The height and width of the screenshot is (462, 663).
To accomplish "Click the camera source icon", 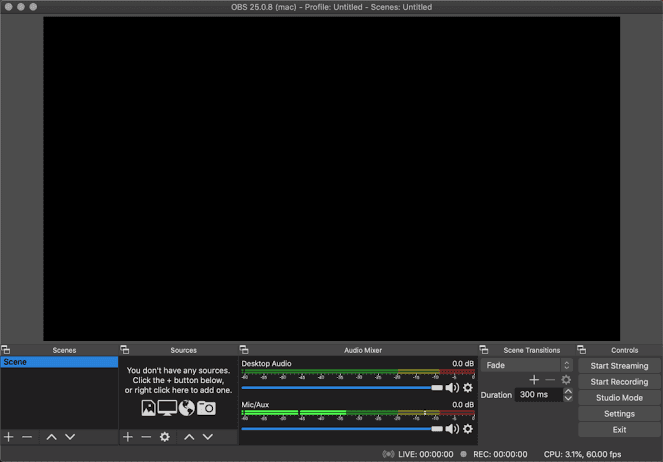I will point(206,408).
